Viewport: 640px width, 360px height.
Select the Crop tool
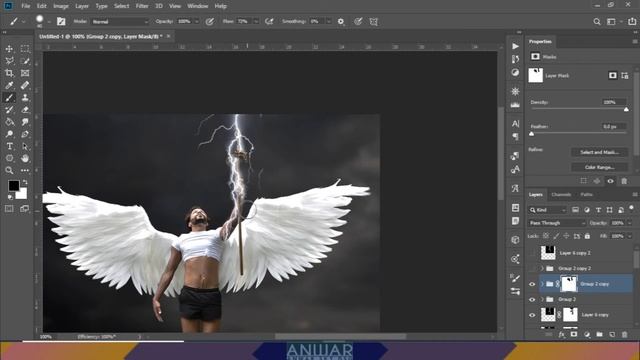pyautogui.click(x=9, y=73)
